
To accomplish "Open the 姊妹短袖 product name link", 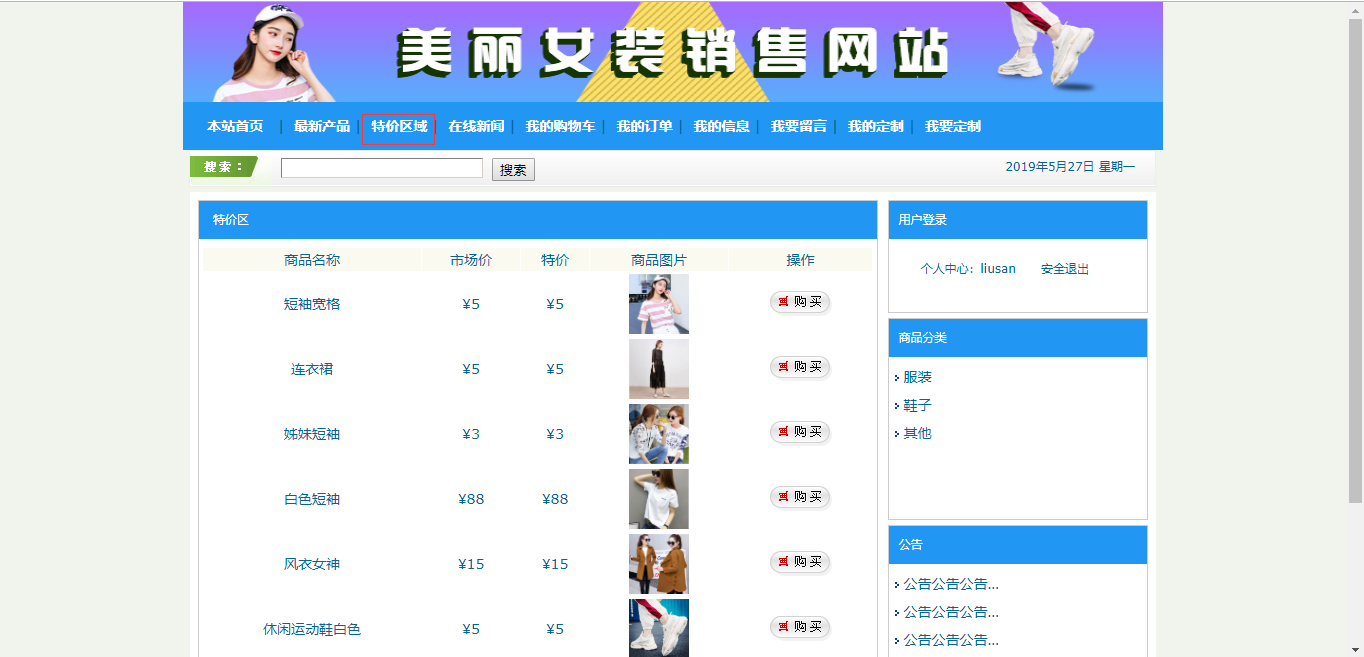I will pyautogui.click(x=312, y=434).
